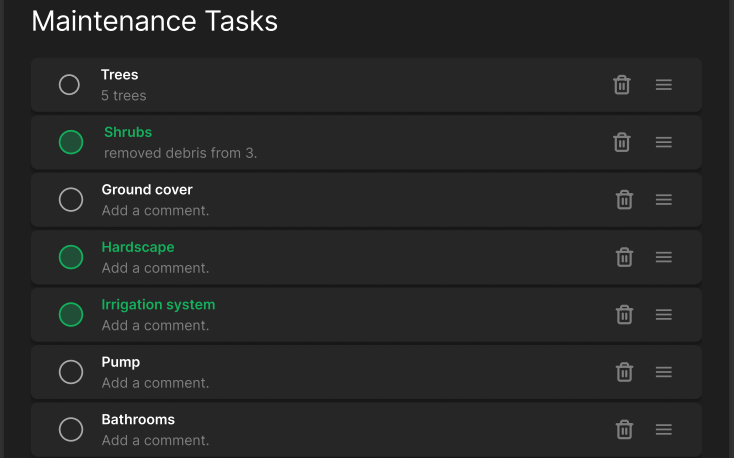Delete the Shrubs task with trash icon

[622, 142]
